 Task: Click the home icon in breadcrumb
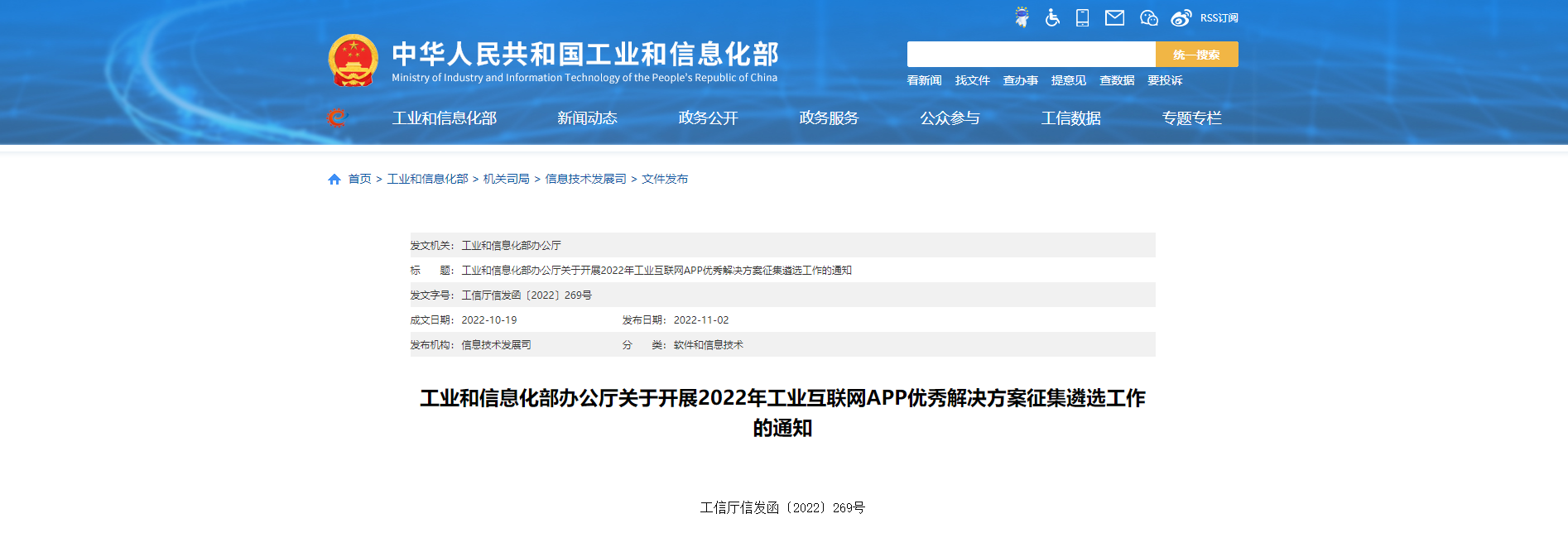334,179
